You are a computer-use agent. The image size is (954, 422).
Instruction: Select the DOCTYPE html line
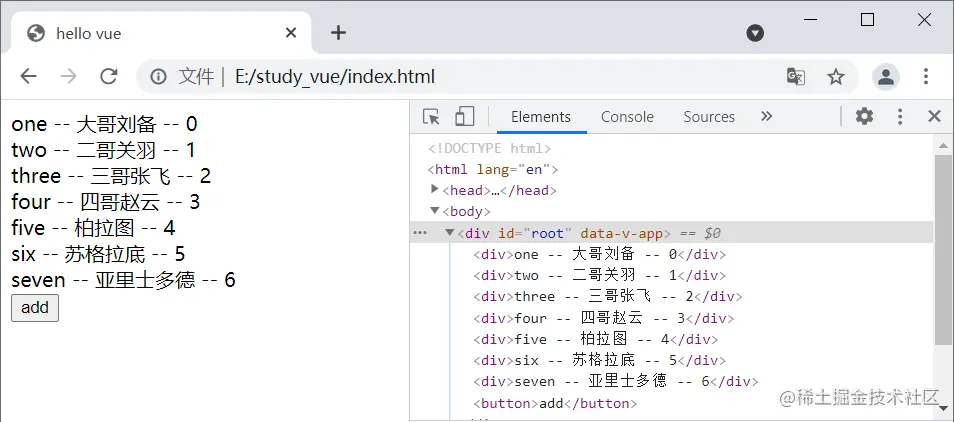pyautogui.click(x=489, y=148)
